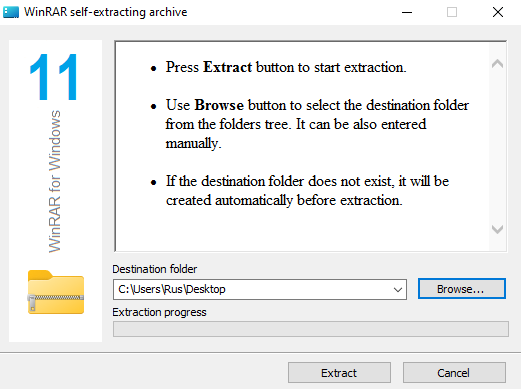
Task: Click the WinRAR title bar icon
Action: (x=11, y=12)
